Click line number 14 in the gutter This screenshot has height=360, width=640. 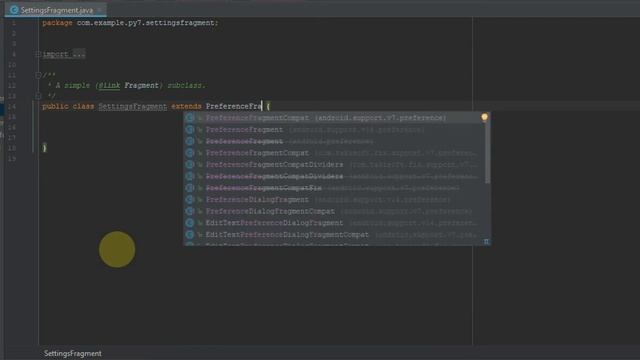12,106
